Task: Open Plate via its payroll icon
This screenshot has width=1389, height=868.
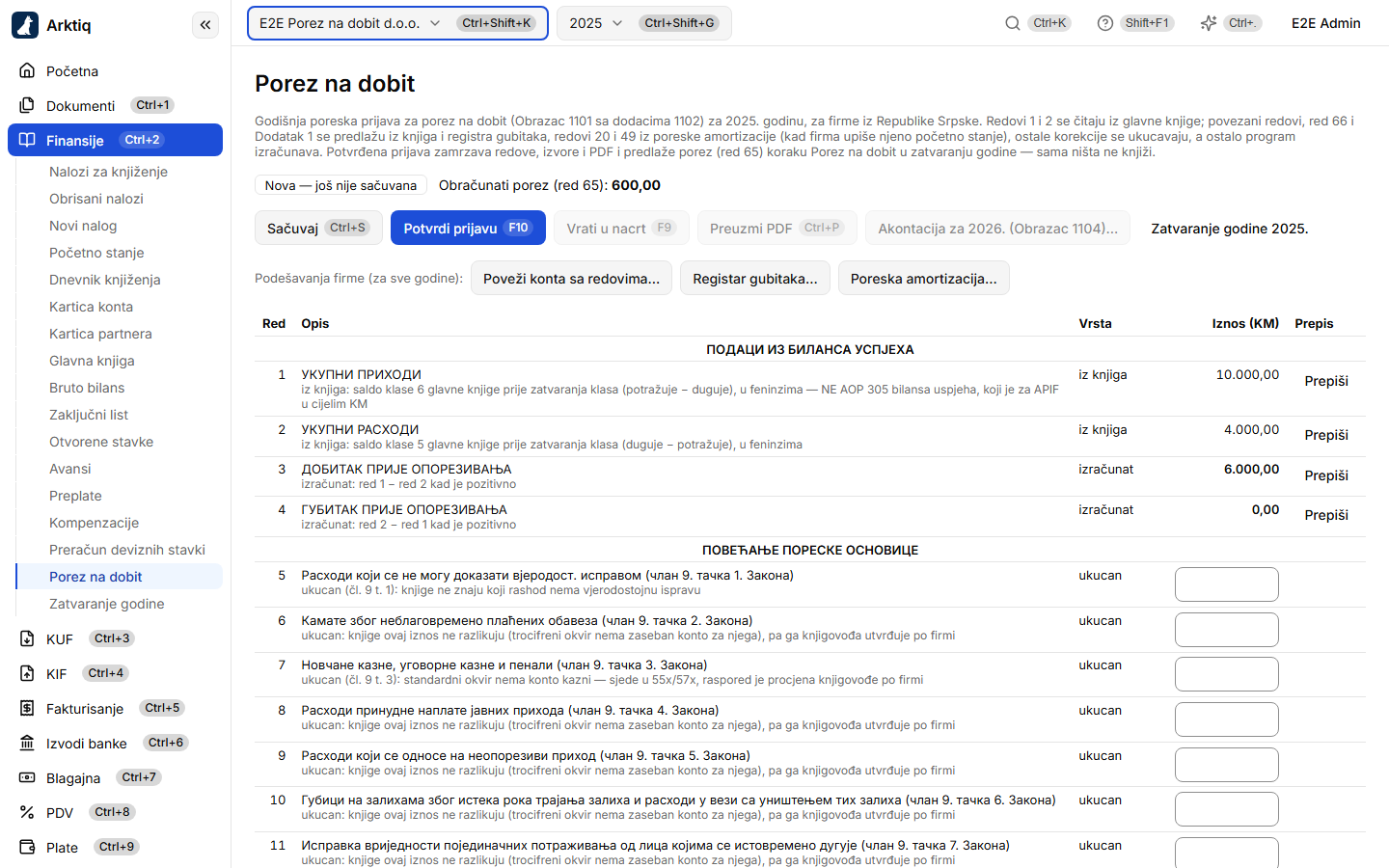Action: click(27, 848)
